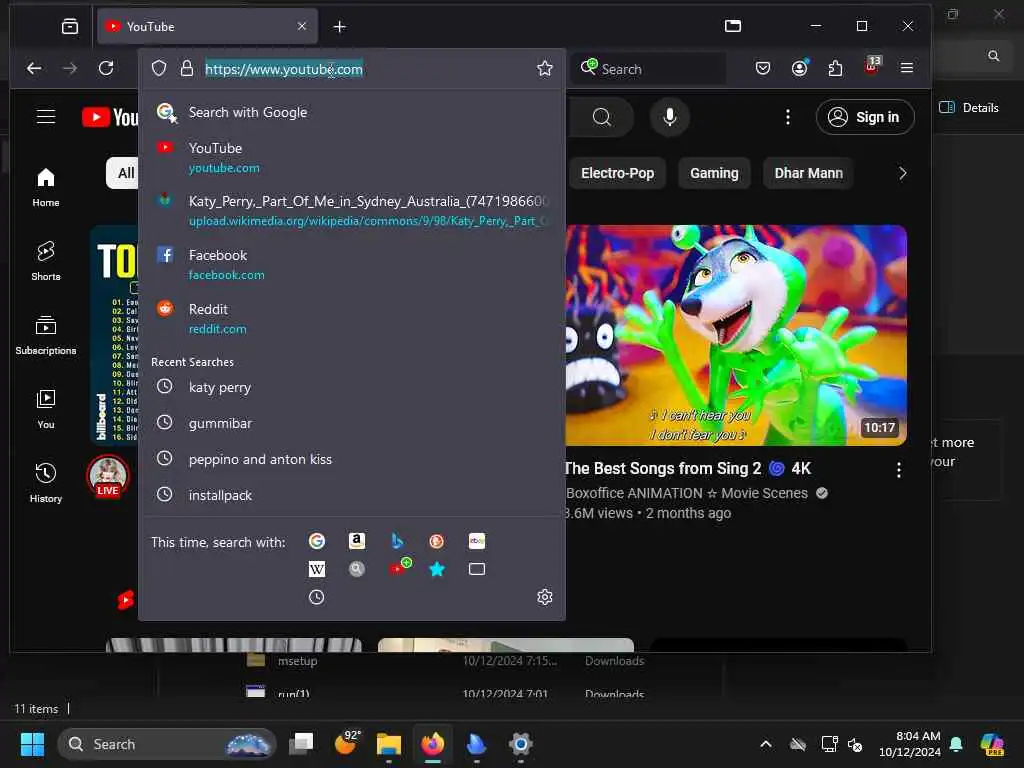Search history with the clock icon
The height and width of the screenshot is (768, 1024).
(317, 597)
